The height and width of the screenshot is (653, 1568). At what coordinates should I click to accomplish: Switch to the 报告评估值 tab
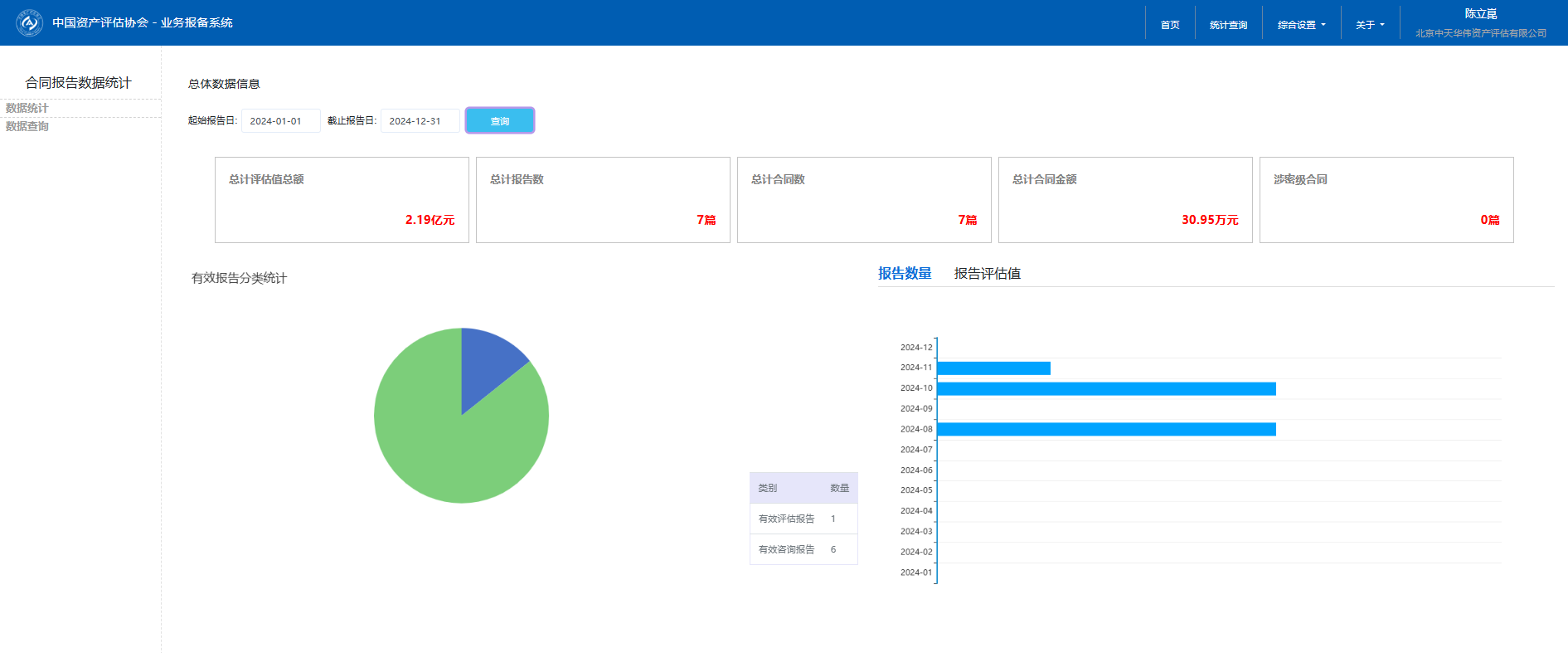(x=987, y=273)
